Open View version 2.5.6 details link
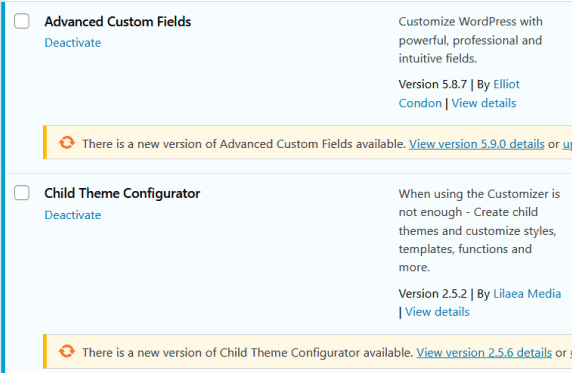This screenshot has width=572, height=373. point(484,353)
